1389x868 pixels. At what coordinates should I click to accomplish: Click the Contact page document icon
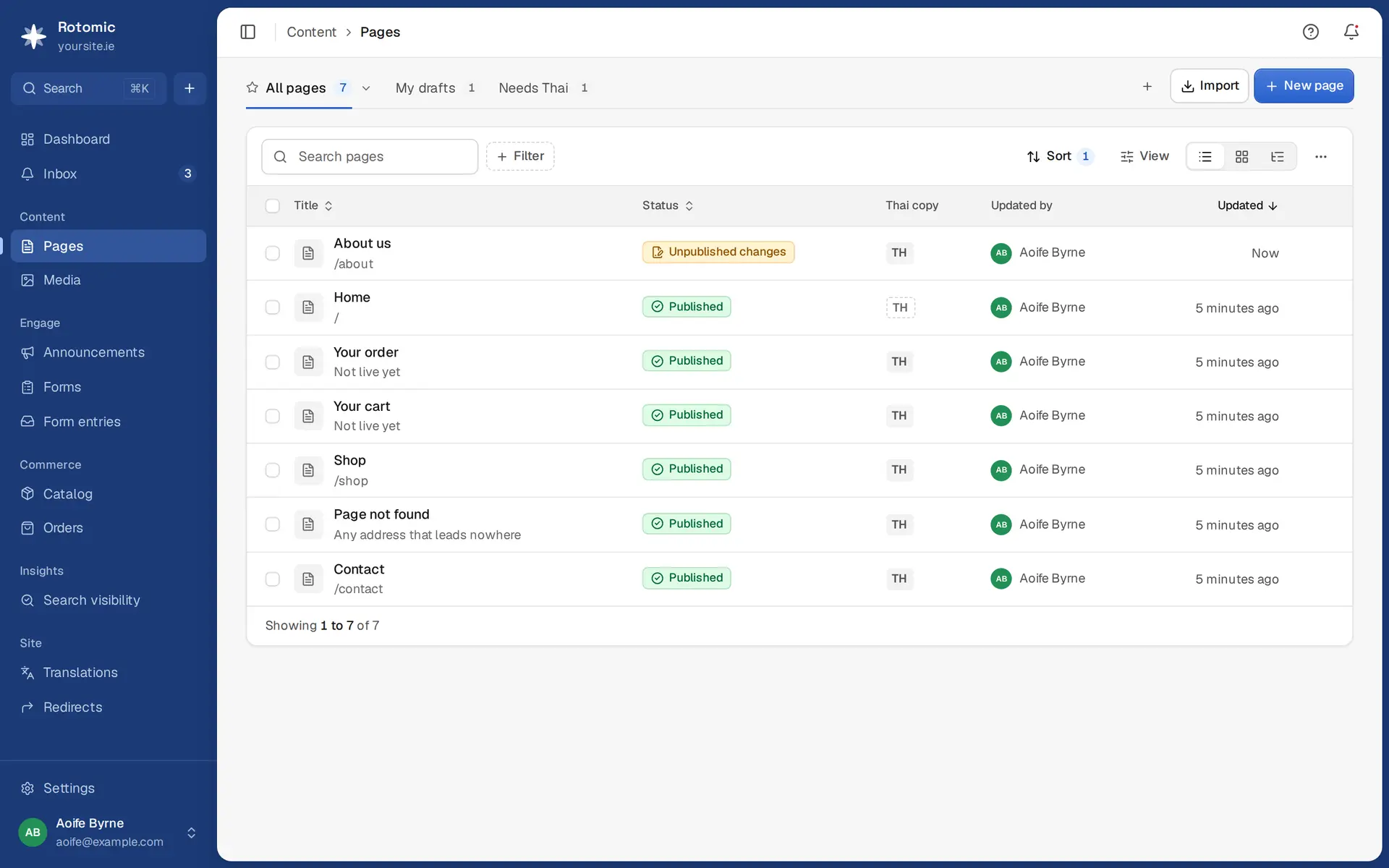point(308,579)
